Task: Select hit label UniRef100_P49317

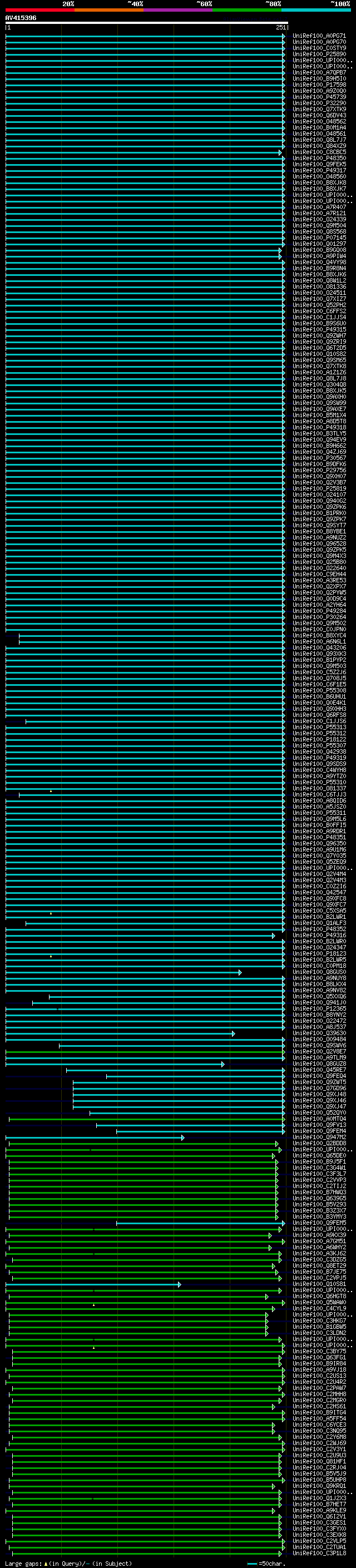Action: pyautogui.click(x=319, y=170)
